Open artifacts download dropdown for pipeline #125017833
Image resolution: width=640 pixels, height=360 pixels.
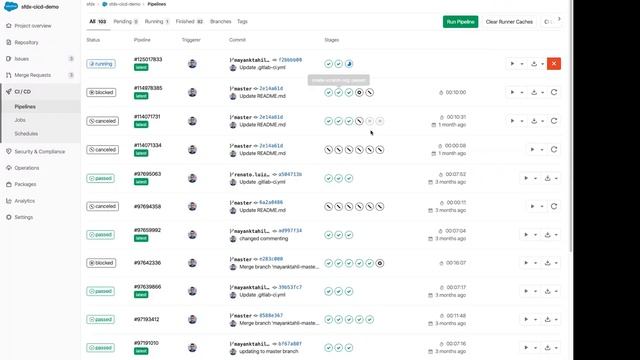point(538,64)
